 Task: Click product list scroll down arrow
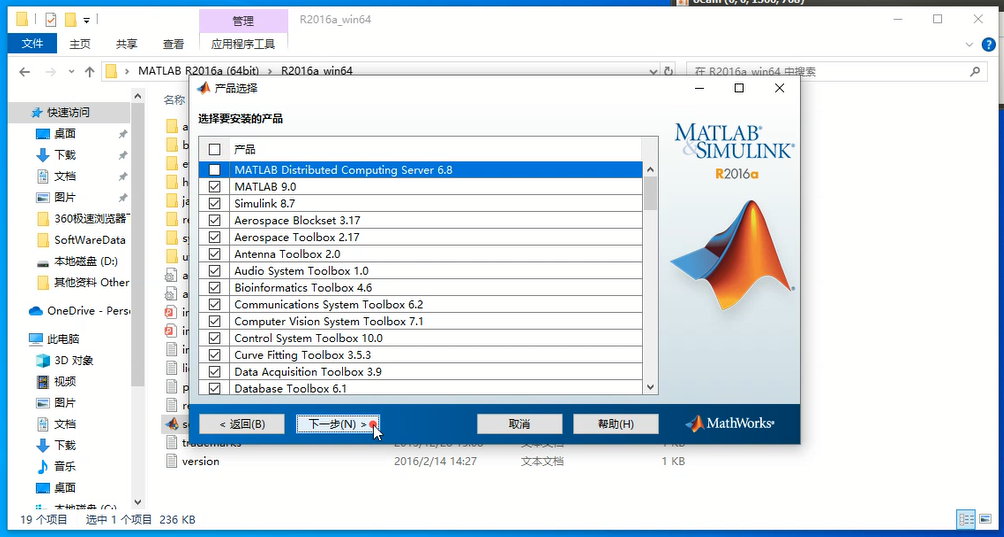(651, 387)
